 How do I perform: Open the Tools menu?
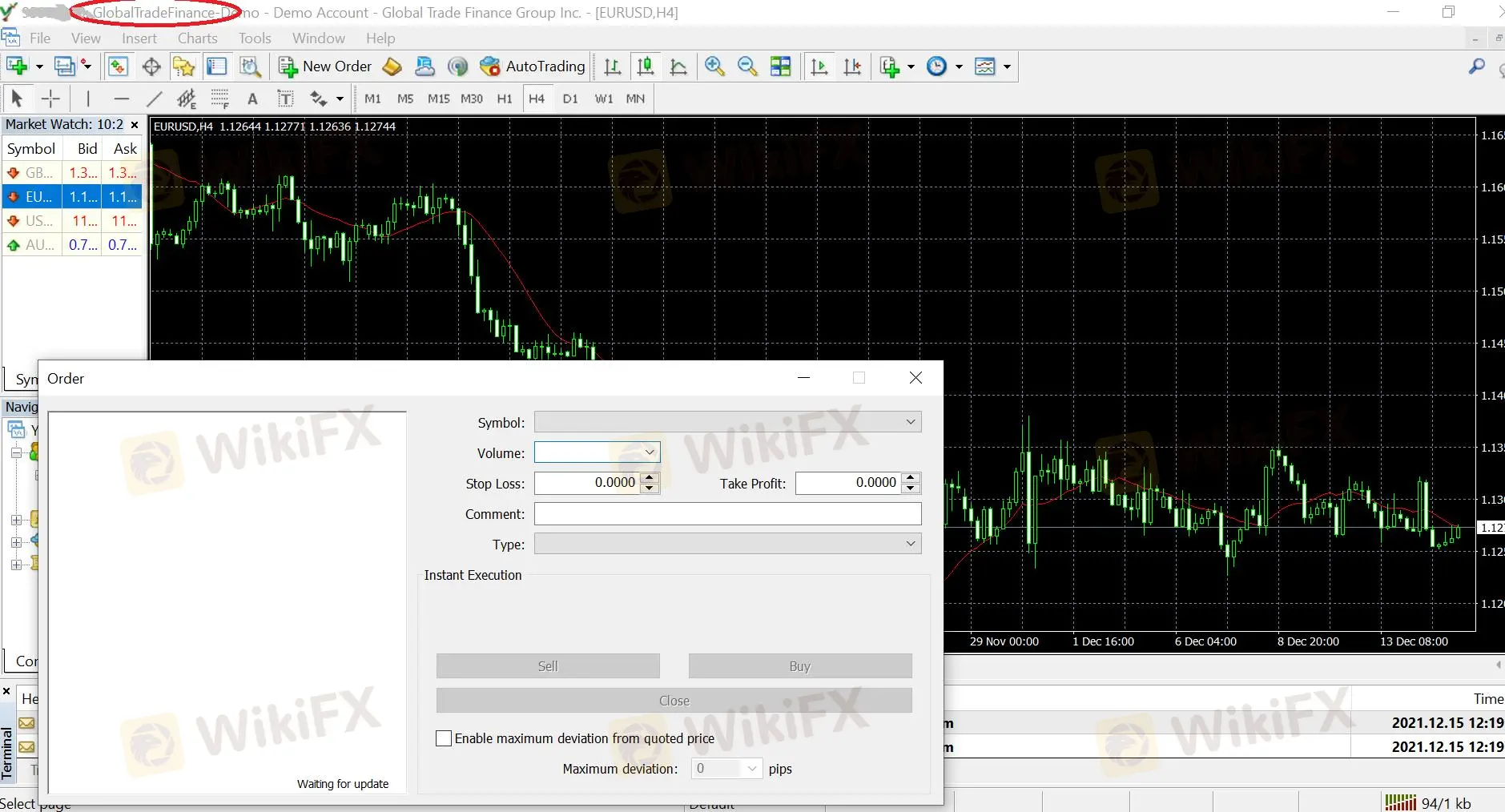pyautogui.click(x=255, y=38)
